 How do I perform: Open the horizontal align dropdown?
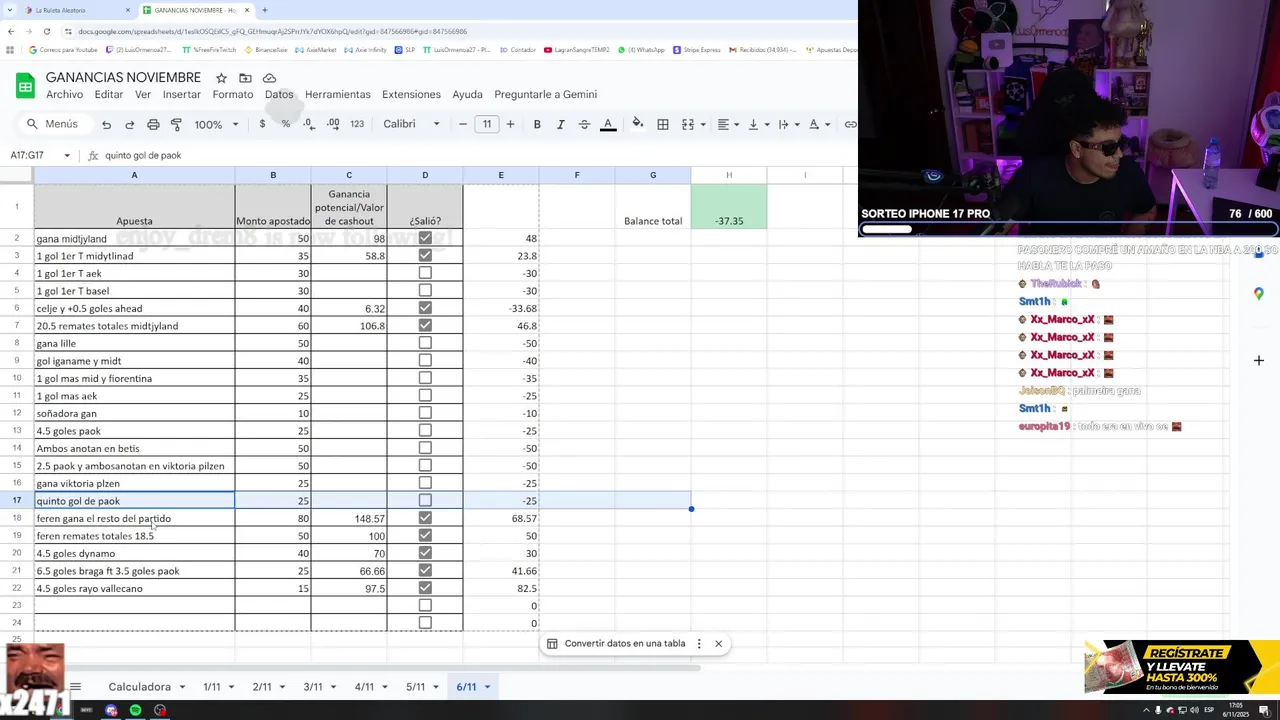(728, 124)
